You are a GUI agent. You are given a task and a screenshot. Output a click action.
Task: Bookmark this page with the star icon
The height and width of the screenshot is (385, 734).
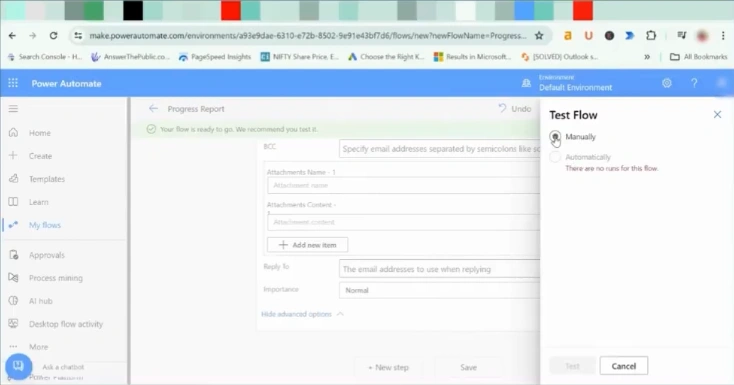tap(539, 36)
